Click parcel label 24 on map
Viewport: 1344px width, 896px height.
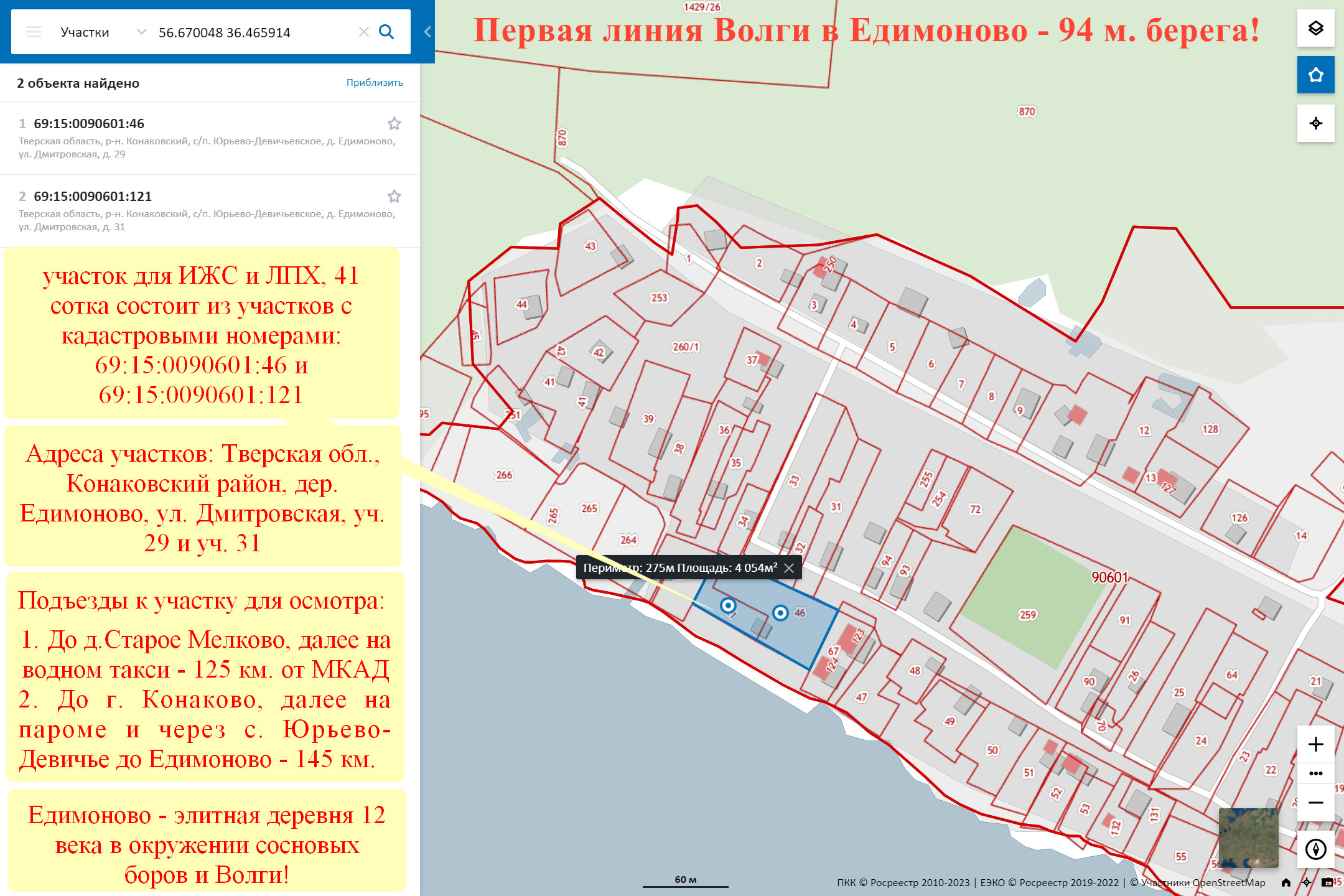pos(1201,740)
